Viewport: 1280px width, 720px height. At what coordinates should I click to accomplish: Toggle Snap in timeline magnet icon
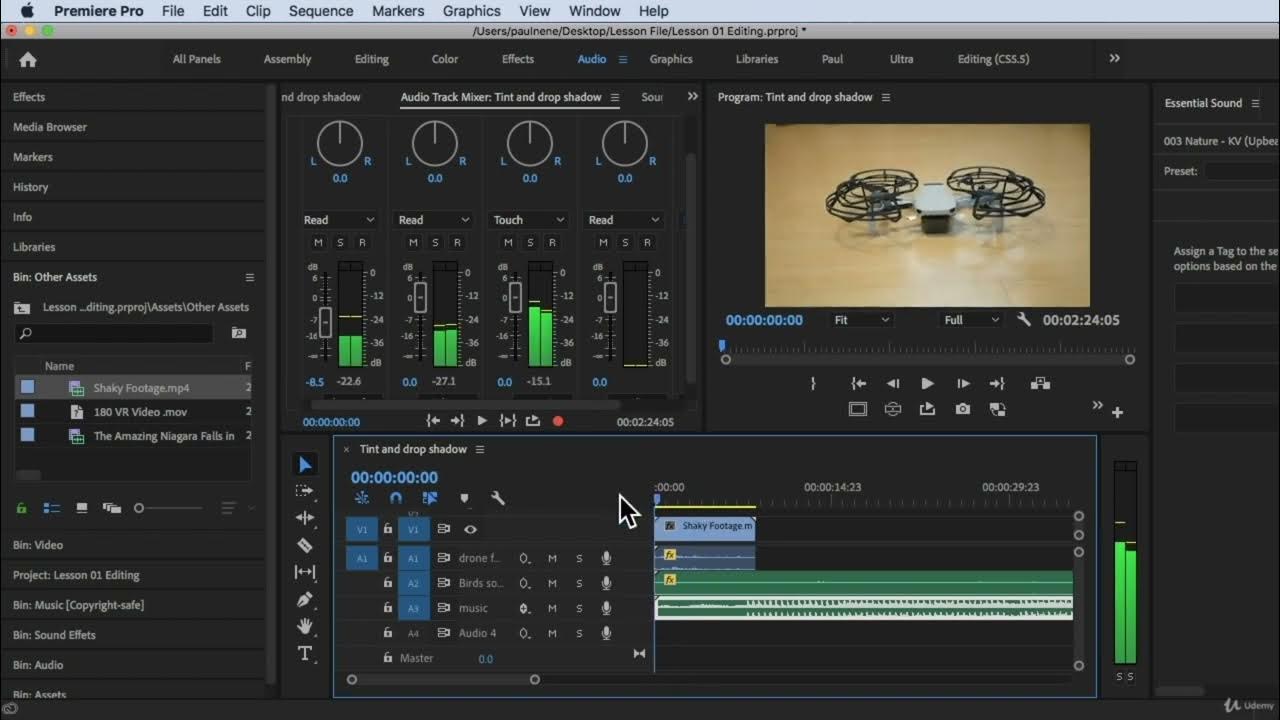pos(396,498)
